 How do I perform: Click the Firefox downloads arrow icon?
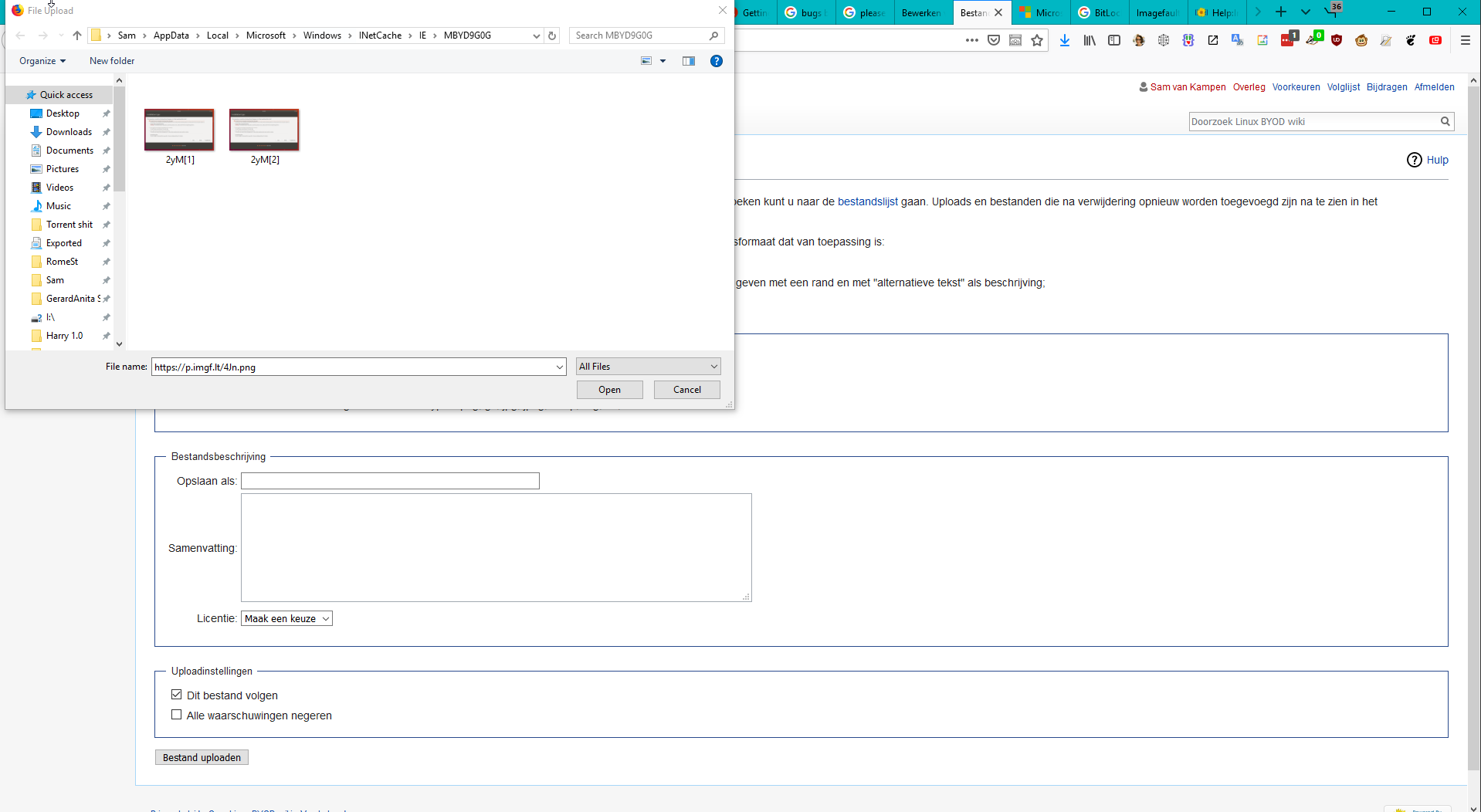point(1065,40)
